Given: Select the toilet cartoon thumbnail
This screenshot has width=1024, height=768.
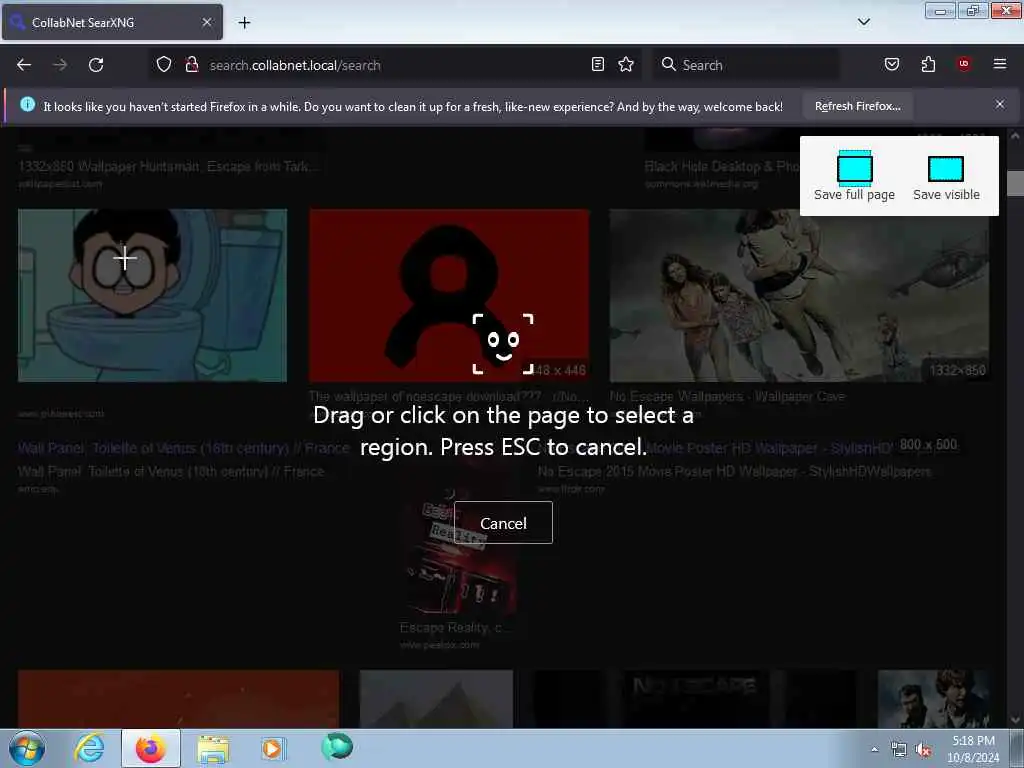Looking at the screenshot, I should [152, 295].
